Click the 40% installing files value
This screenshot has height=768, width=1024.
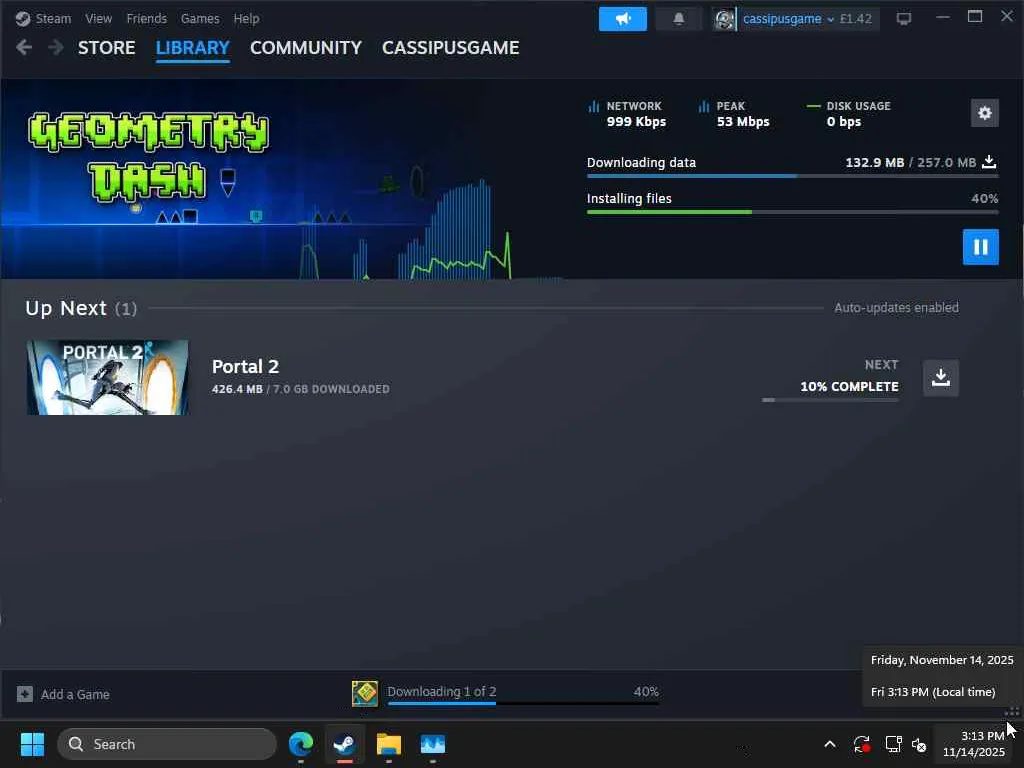(985, 199)
